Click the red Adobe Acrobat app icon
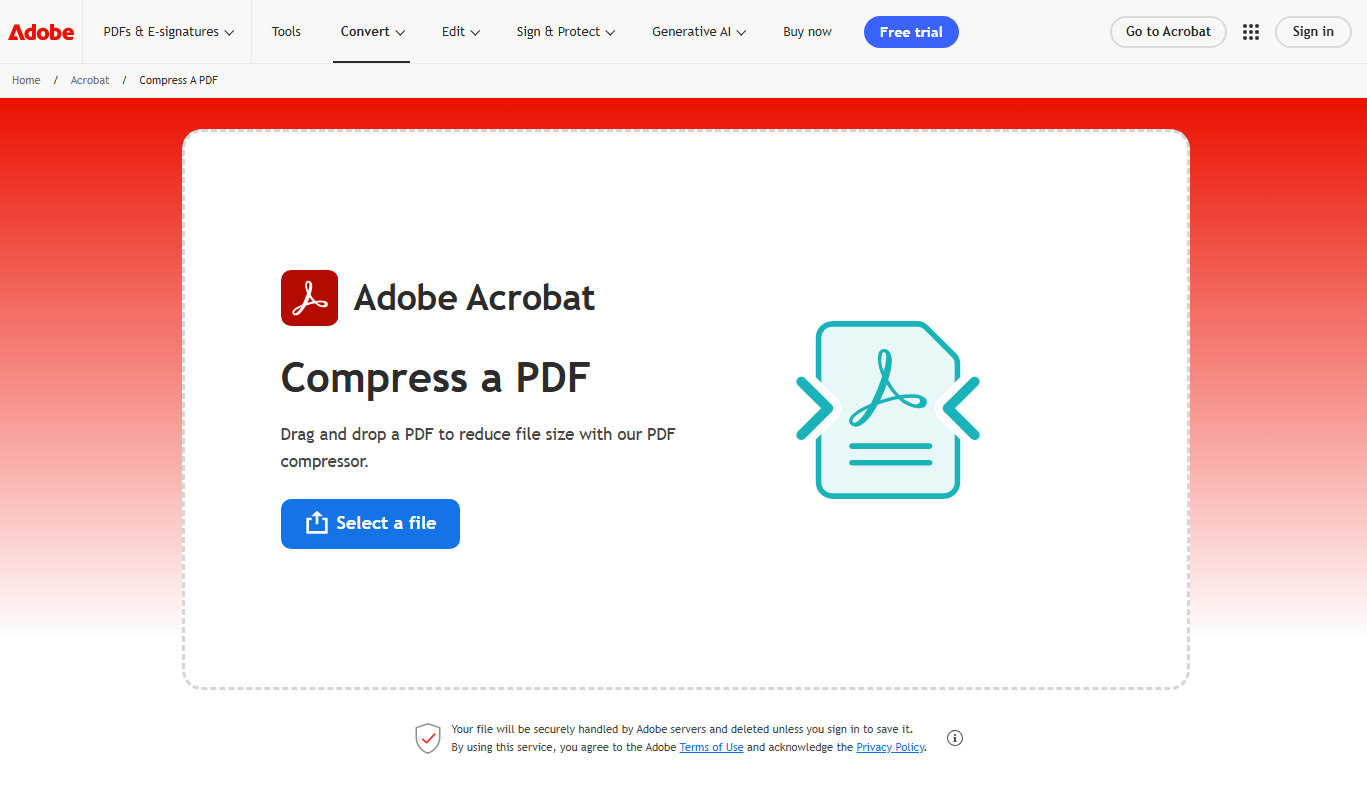Image resolution: width=1367 pixels, height=785 pixels. [x=309, y=298]
